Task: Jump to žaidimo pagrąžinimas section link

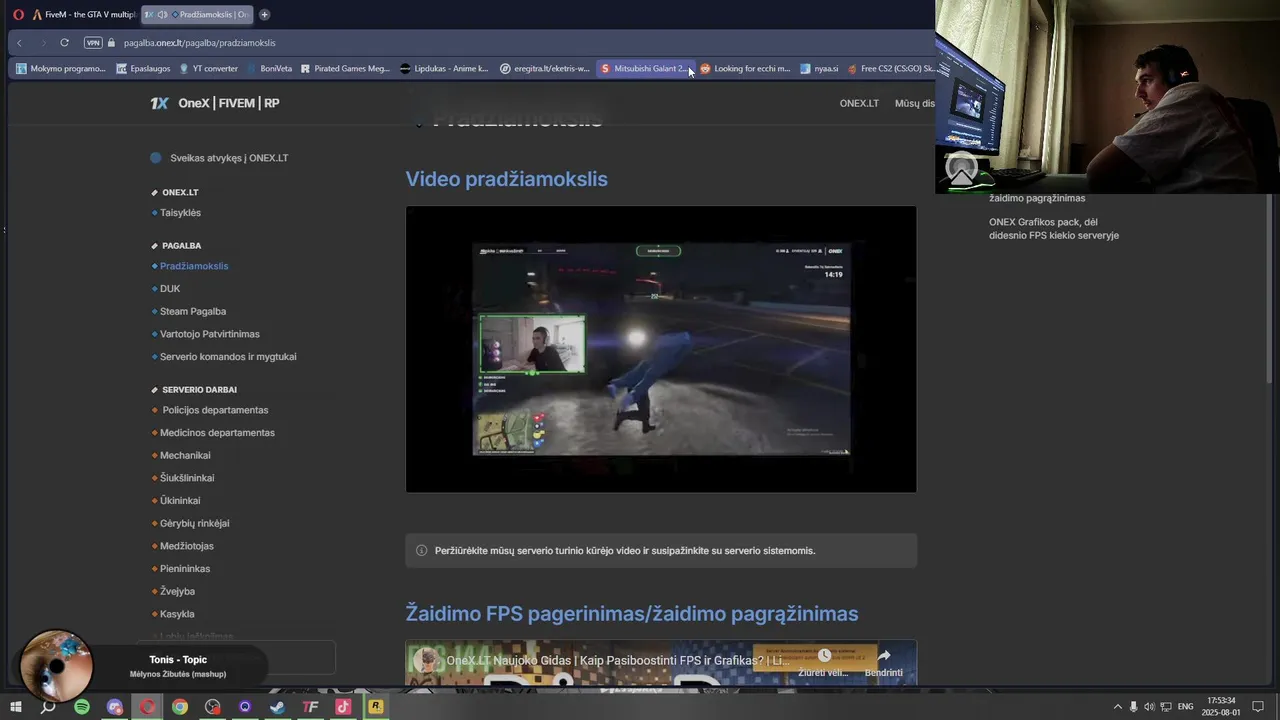Action: coord(1037,198)
